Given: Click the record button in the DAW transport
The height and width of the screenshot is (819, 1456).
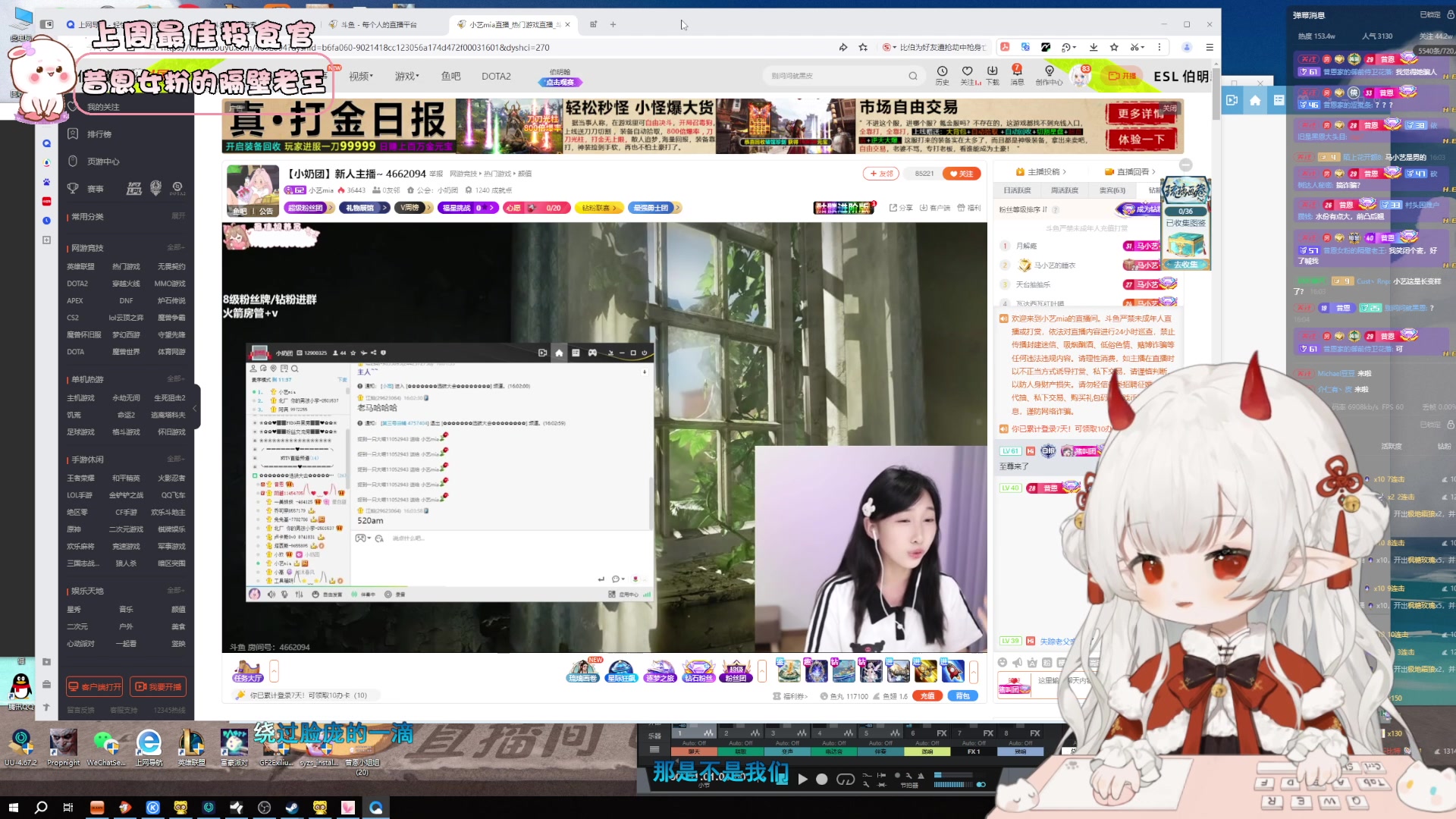Looking at the screenshot, I should (821, 779).
